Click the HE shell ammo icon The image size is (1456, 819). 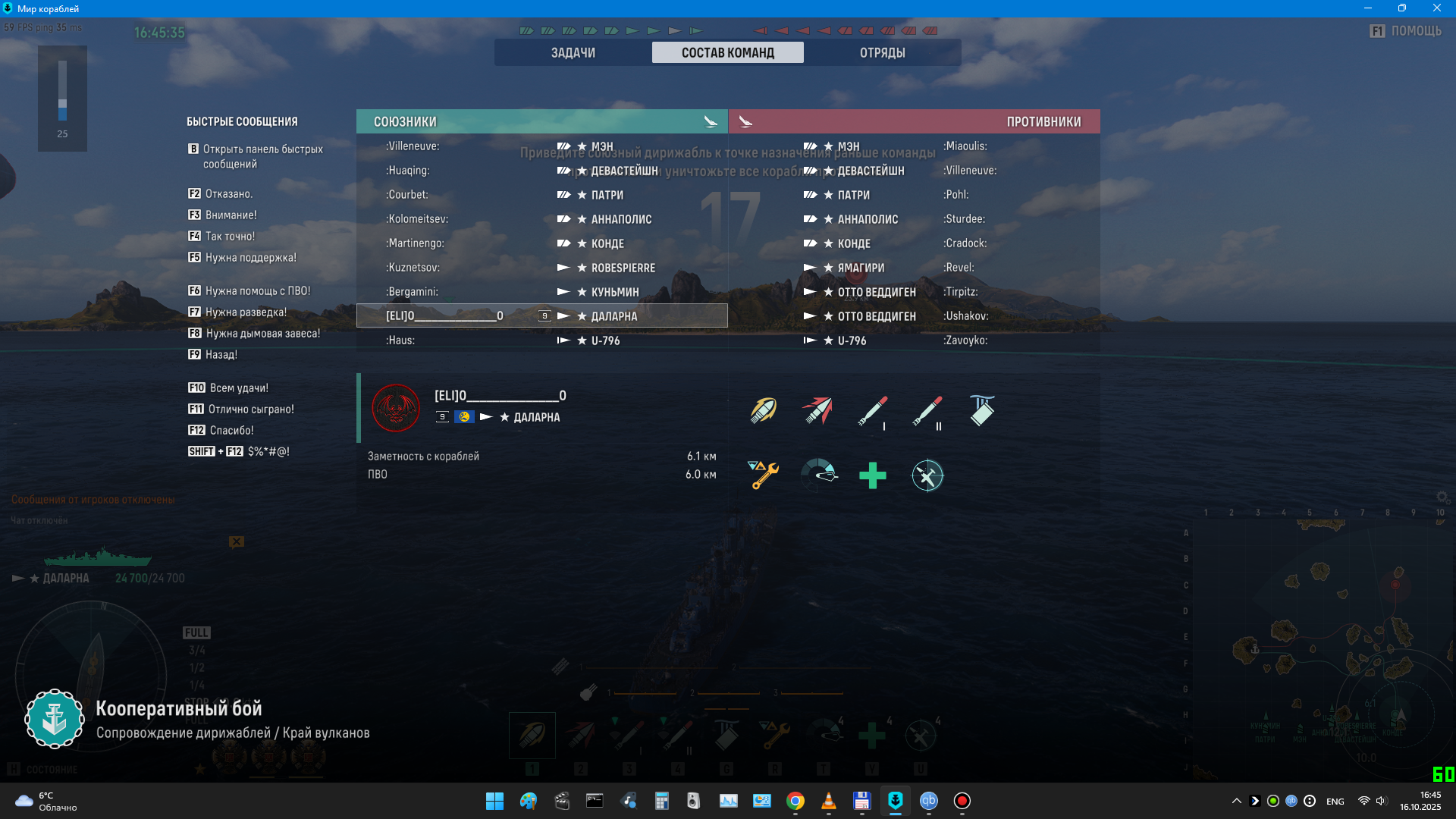[x=764, y=410]
